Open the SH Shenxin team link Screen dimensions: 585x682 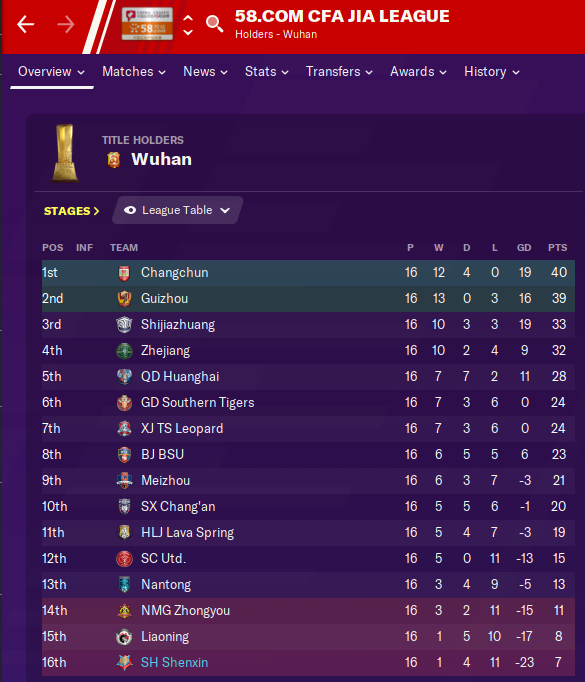point(174,662)
